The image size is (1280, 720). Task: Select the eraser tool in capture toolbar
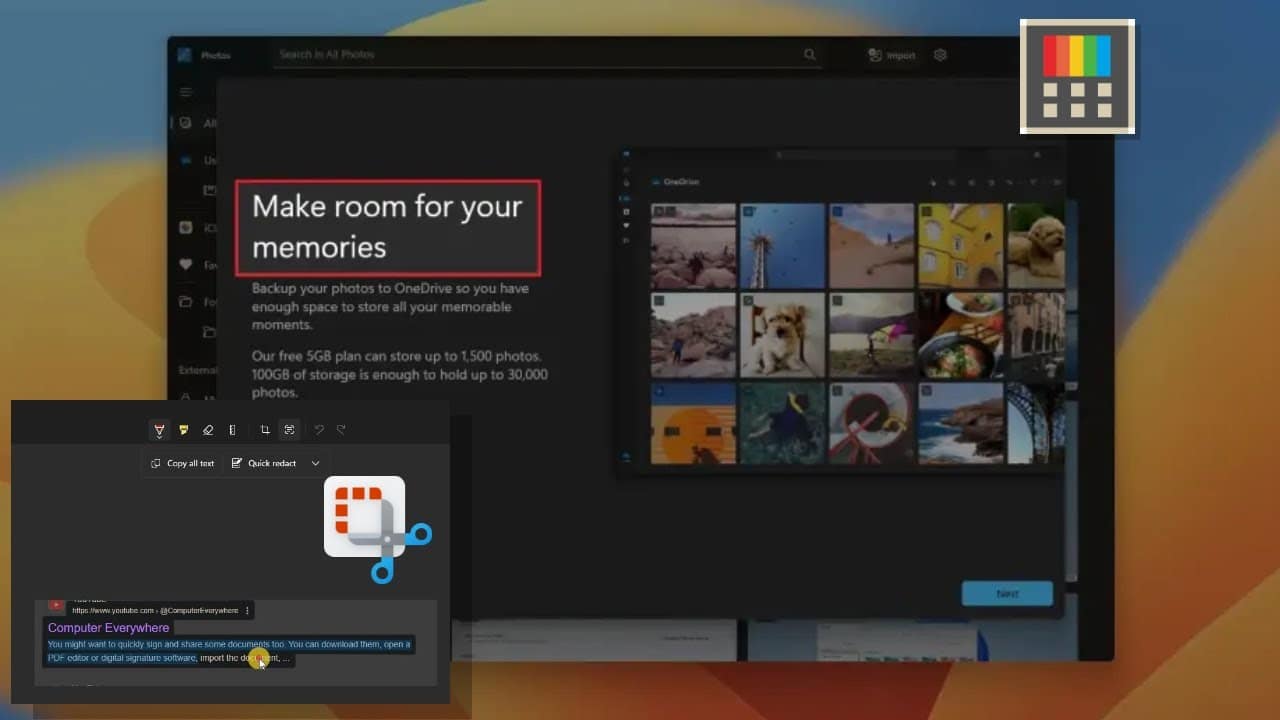[x=208, y=430]
